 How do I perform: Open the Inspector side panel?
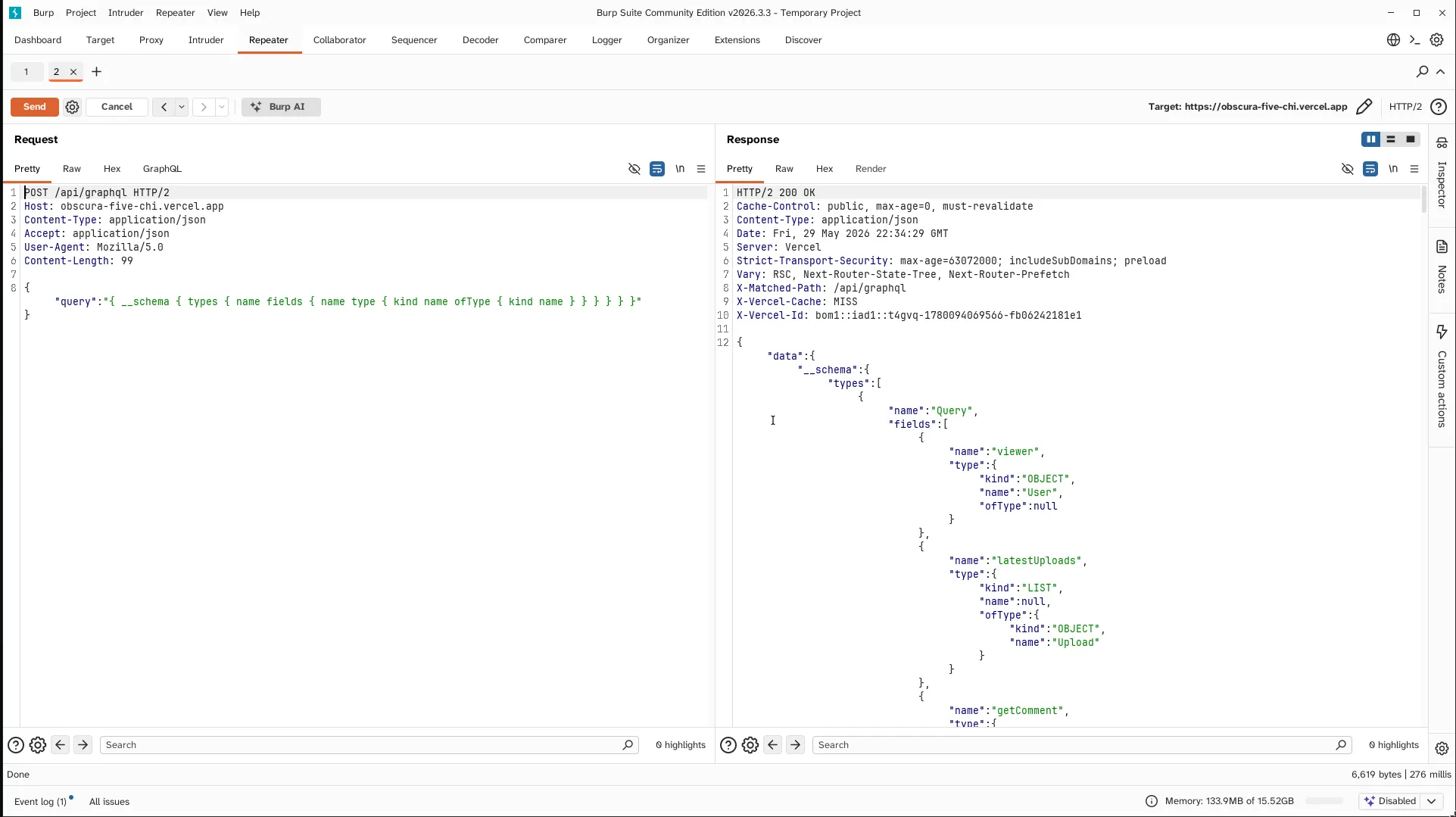(x=1442, y=173)
